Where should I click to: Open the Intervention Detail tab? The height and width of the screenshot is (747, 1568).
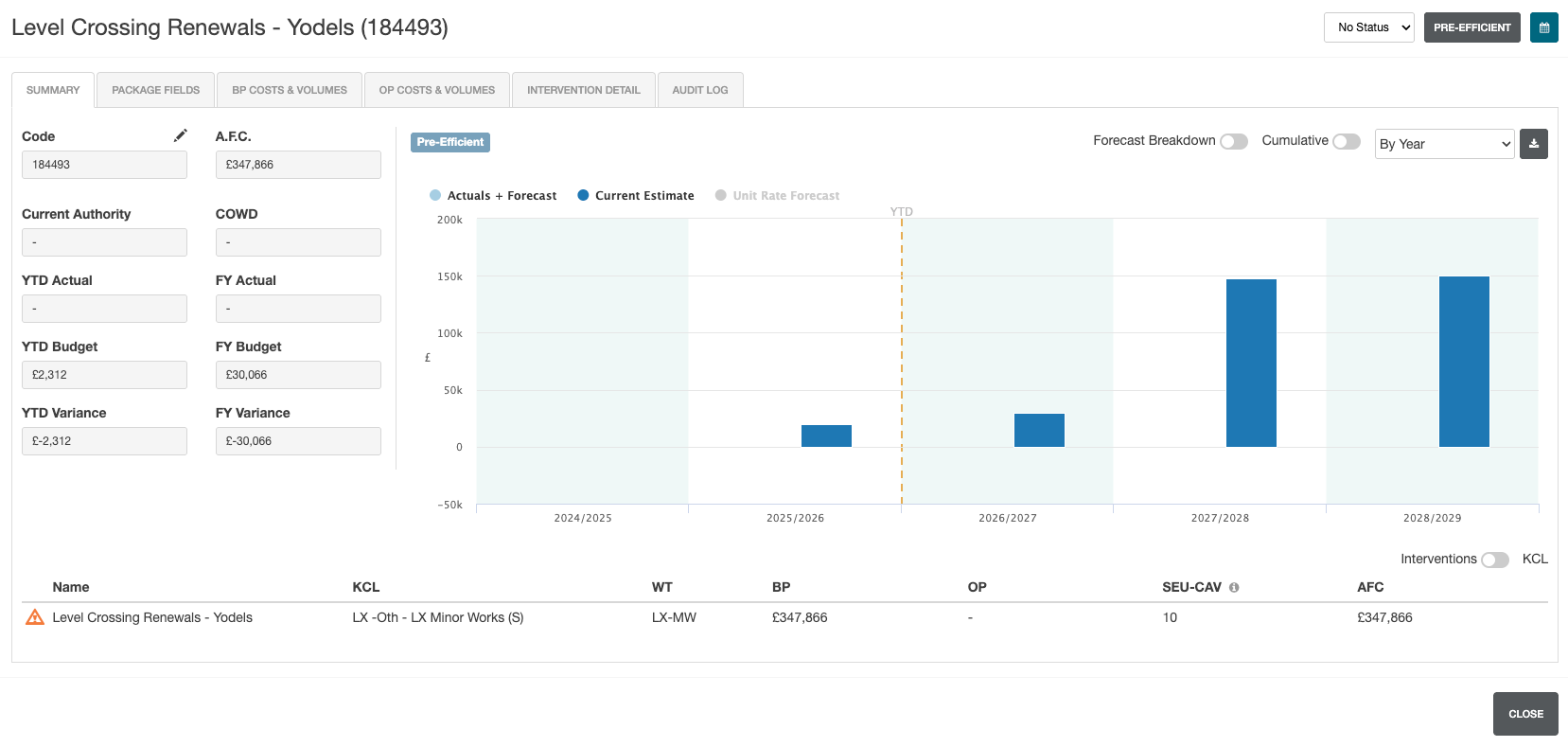tap(584, 90)
